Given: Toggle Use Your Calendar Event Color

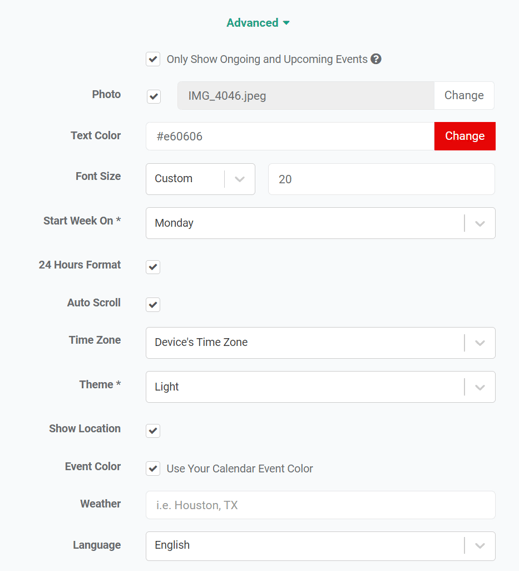Looking at the screenshot, I should pyautogui.click(x=153, y=468).
